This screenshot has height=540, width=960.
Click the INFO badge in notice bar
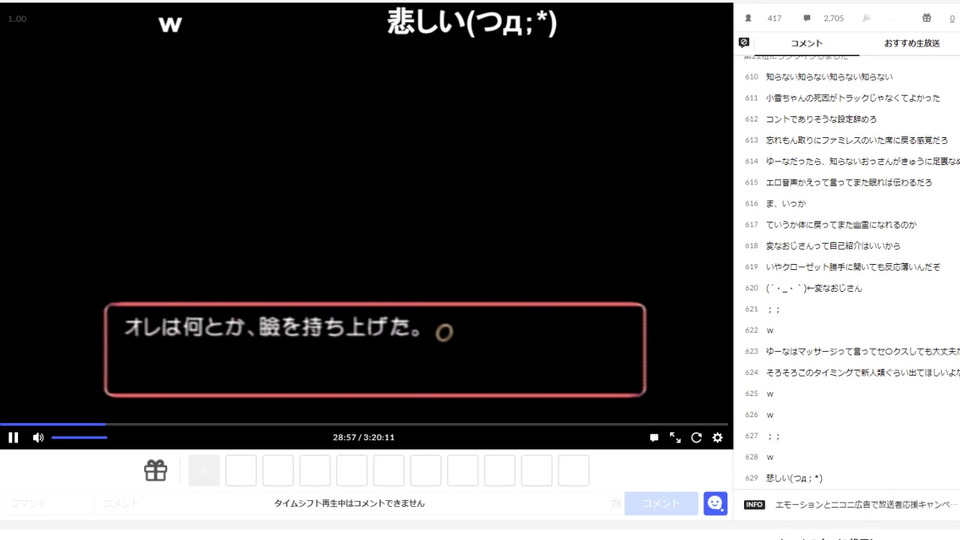[754, 504]
